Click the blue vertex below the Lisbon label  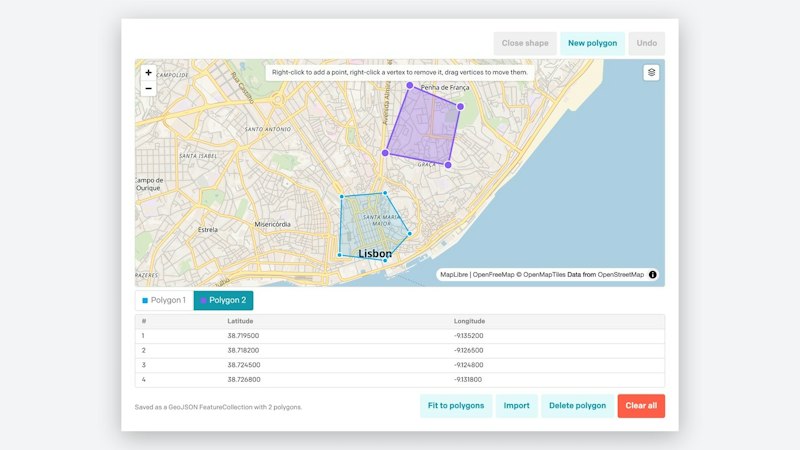[x=385, y=260]
